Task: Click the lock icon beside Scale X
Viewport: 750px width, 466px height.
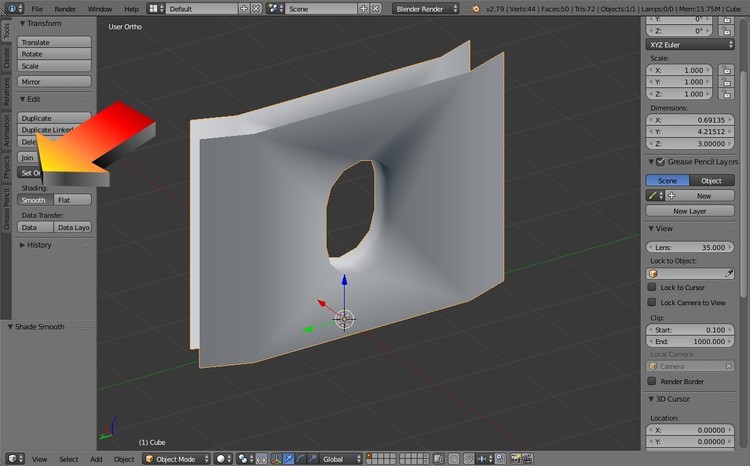Action: point(726,70)
